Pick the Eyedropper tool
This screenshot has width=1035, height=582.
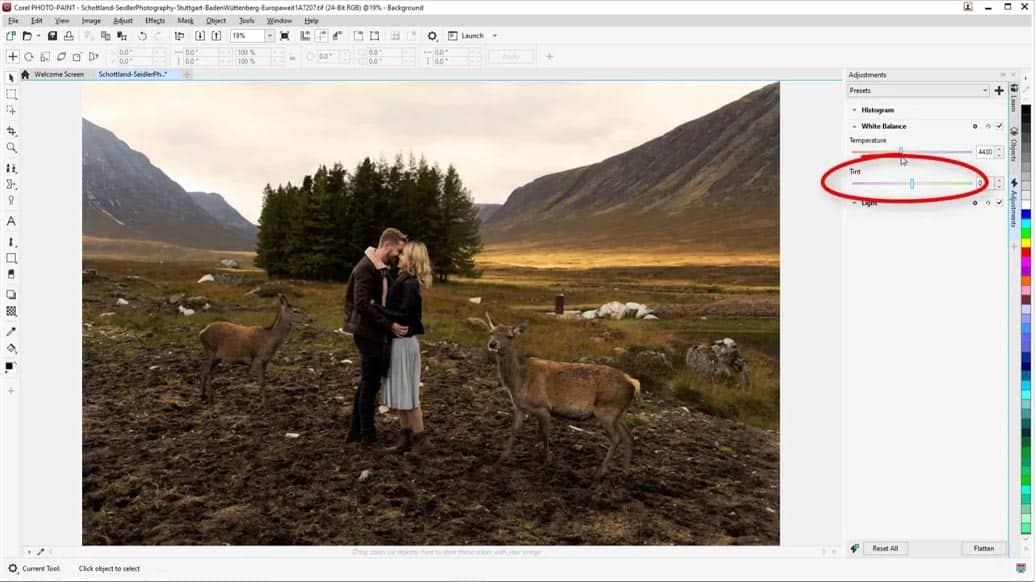(12, 331)
